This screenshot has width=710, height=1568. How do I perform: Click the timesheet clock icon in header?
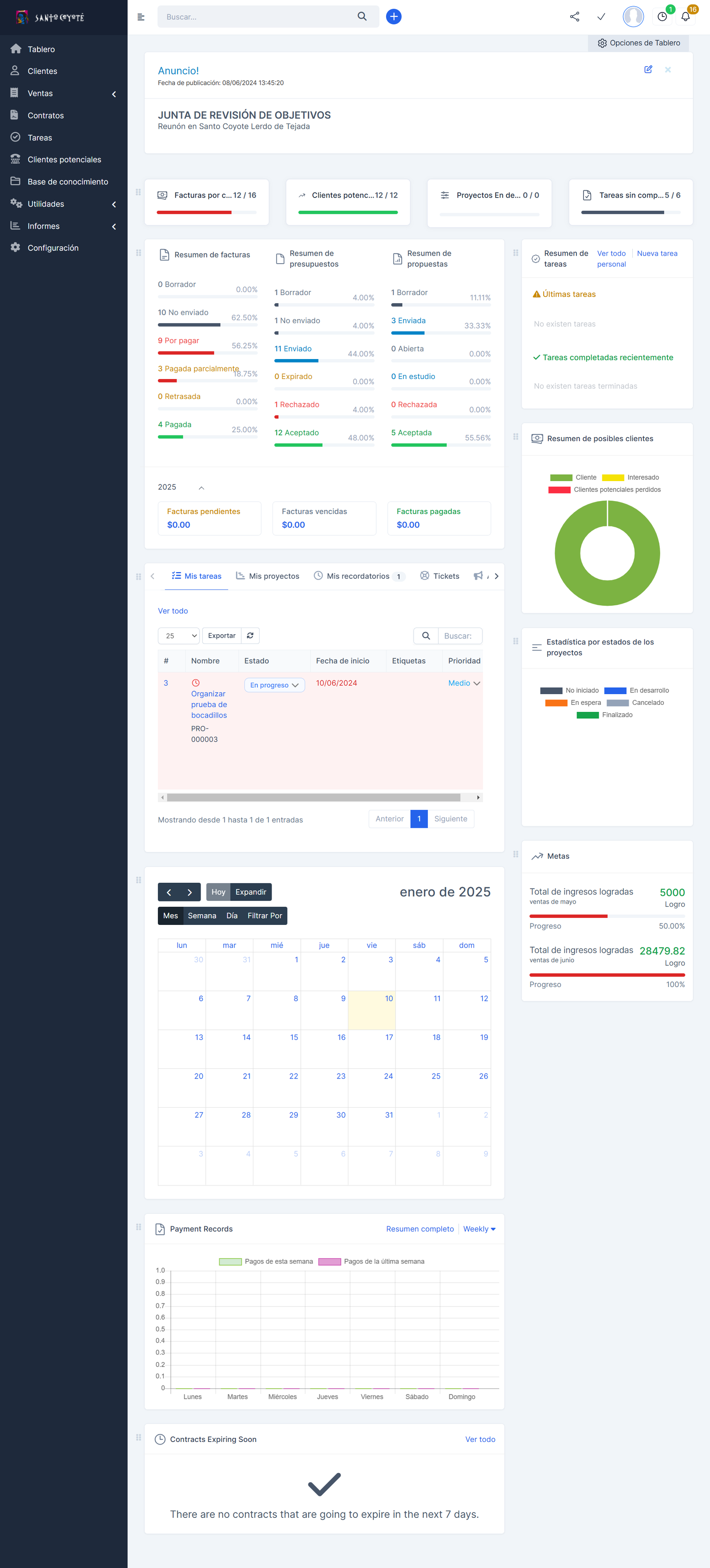pos(662,17)
